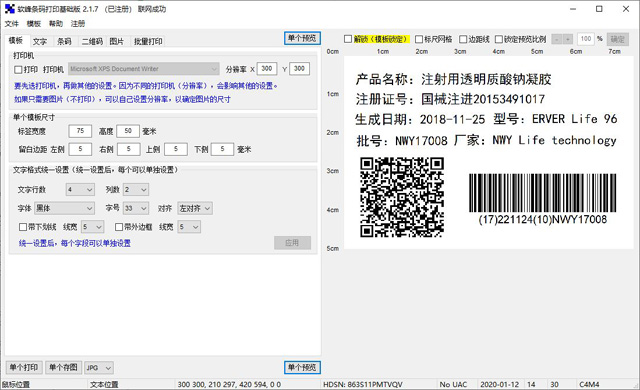This screenshot has width=640, height=390.
Task: Open the 文字行数 dropdown
Action: [x=80, y=190]
